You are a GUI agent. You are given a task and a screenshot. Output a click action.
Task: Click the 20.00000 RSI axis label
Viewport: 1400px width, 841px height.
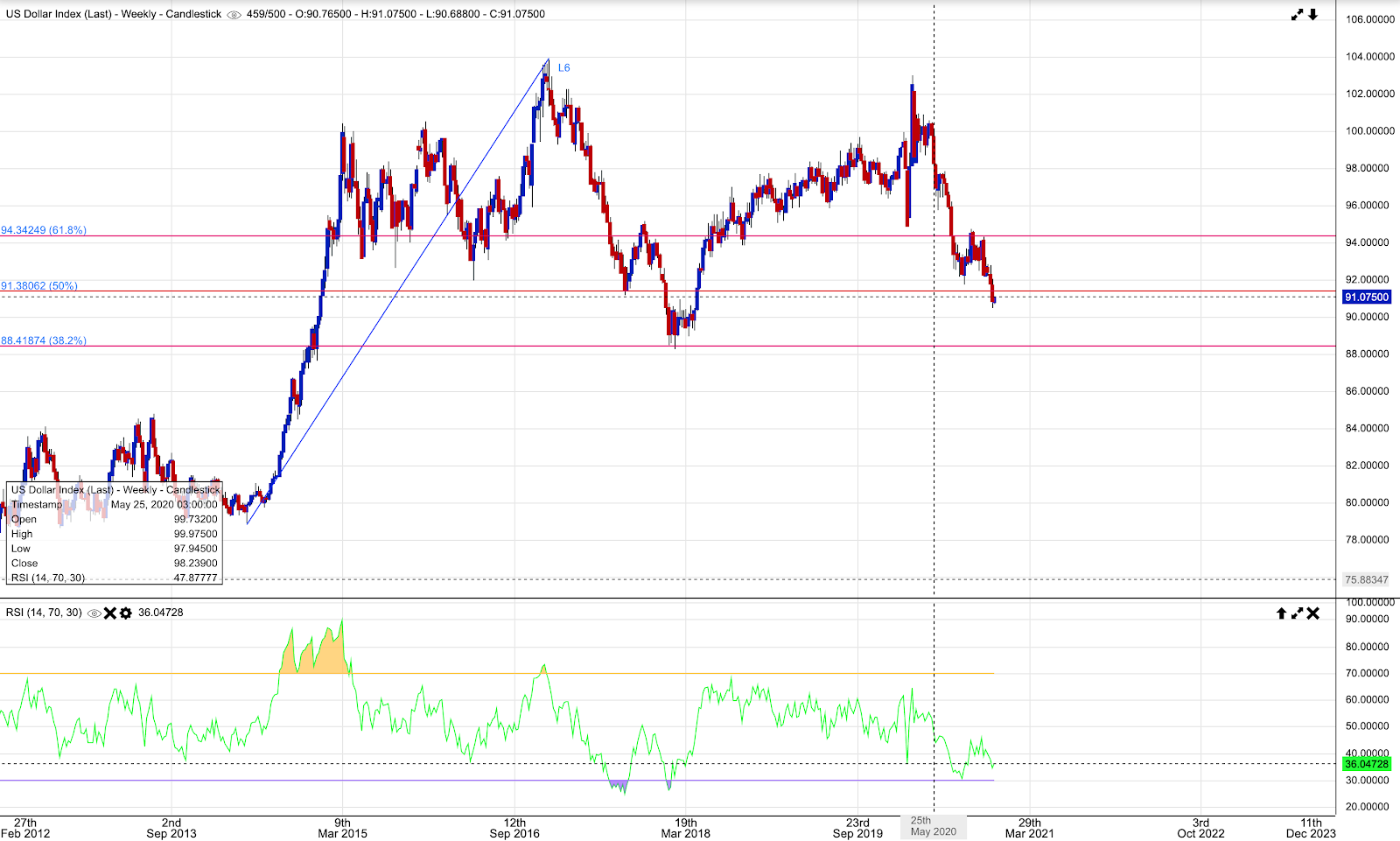coord(1368,807)
